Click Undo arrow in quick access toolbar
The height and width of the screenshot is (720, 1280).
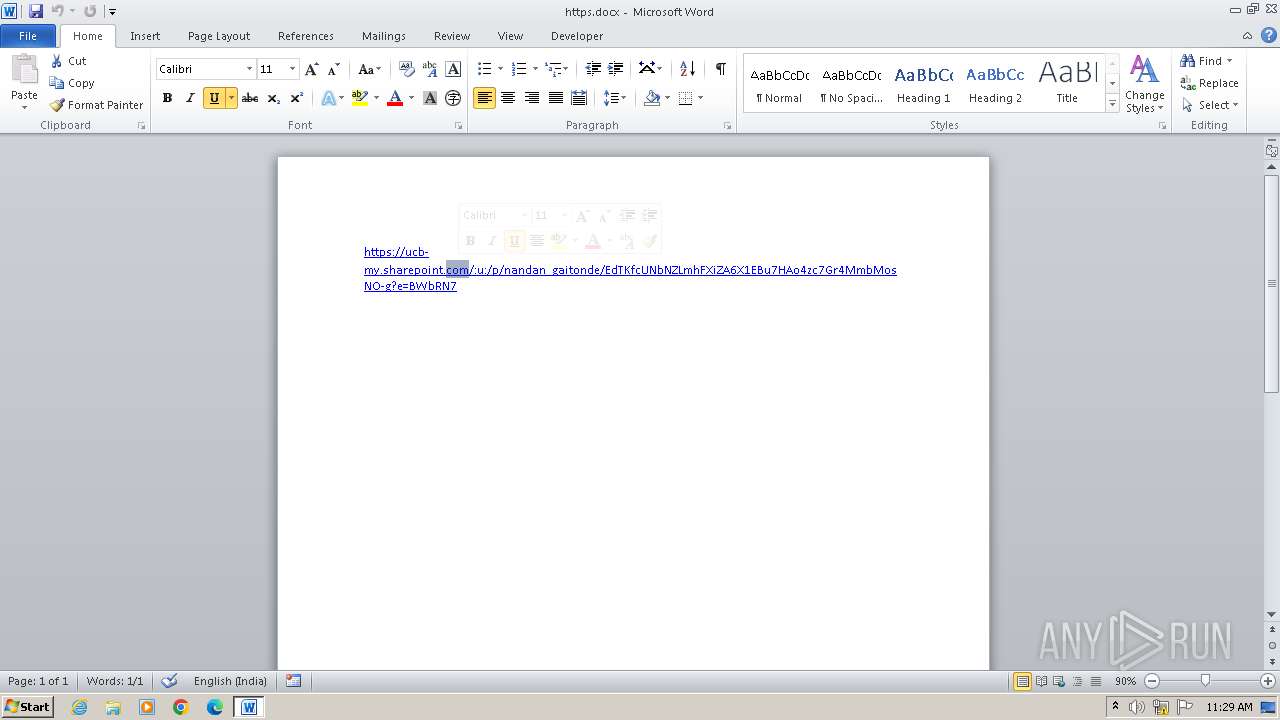coord(57,11)
